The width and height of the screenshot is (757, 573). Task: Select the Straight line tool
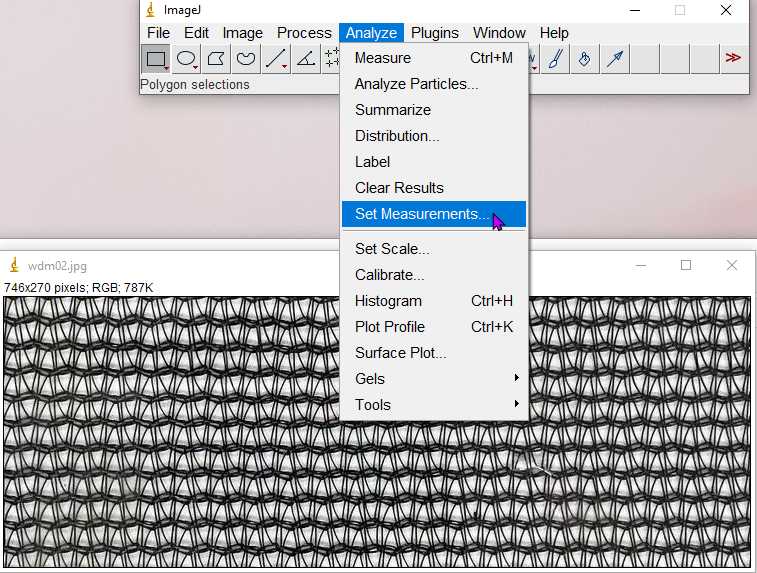pos(276,59)
